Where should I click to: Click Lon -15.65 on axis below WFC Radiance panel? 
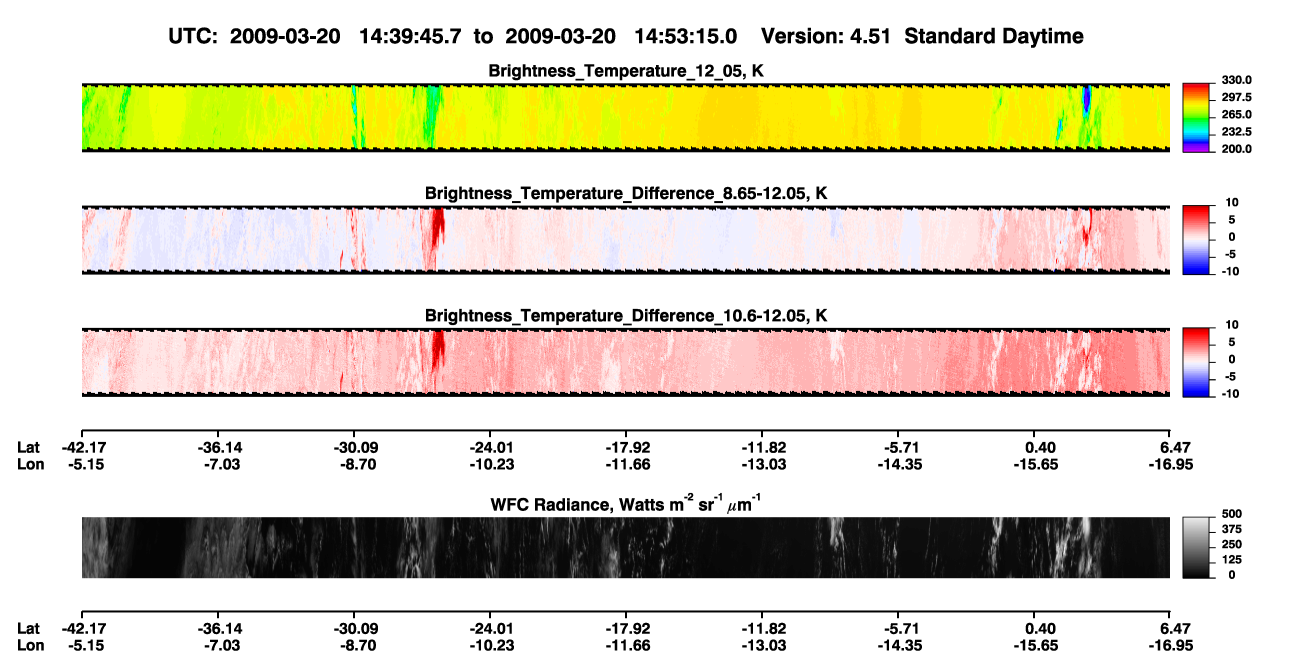[x=1034, y=646]
